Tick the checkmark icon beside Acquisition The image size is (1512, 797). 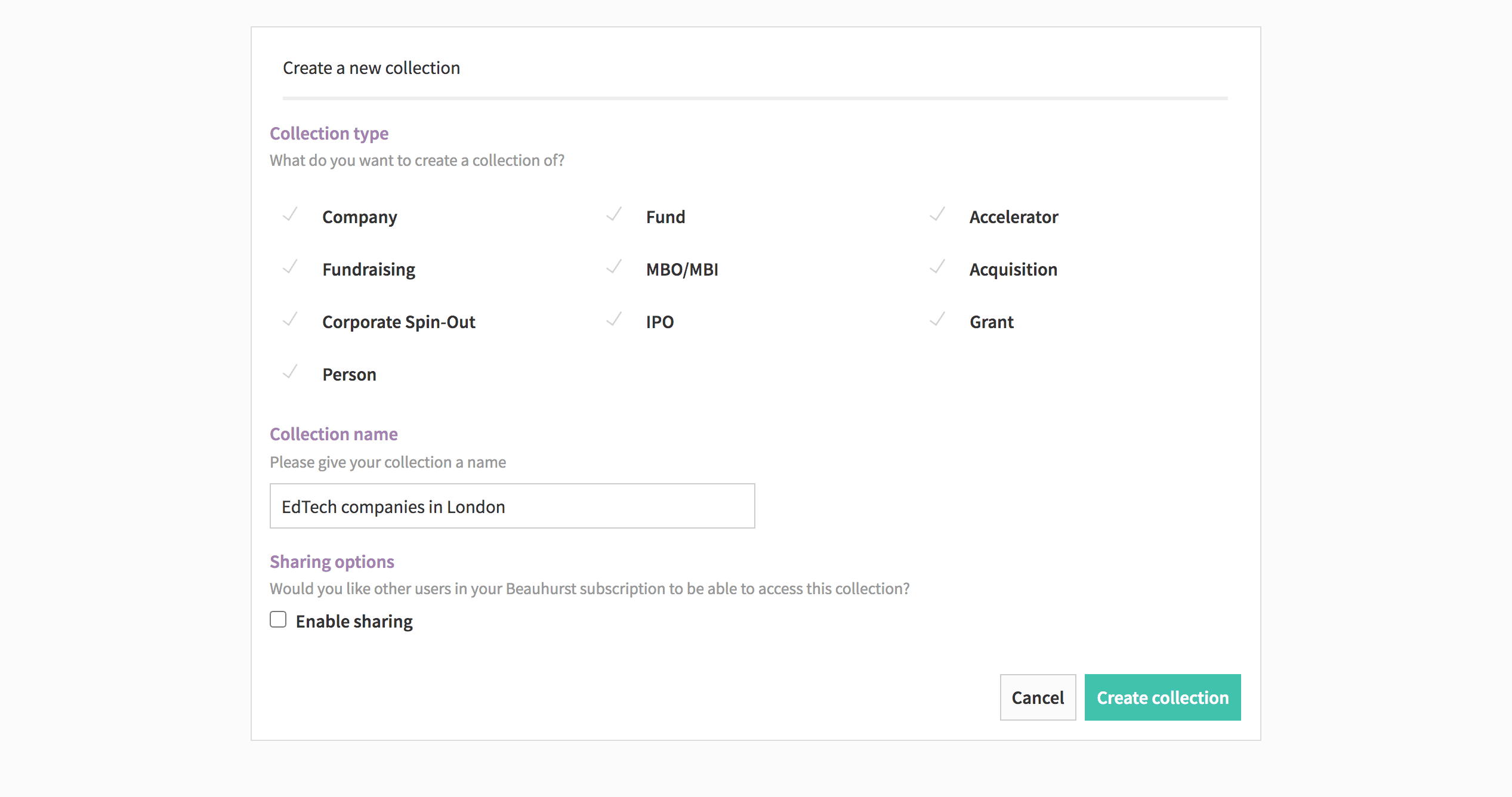pos(937,267)
